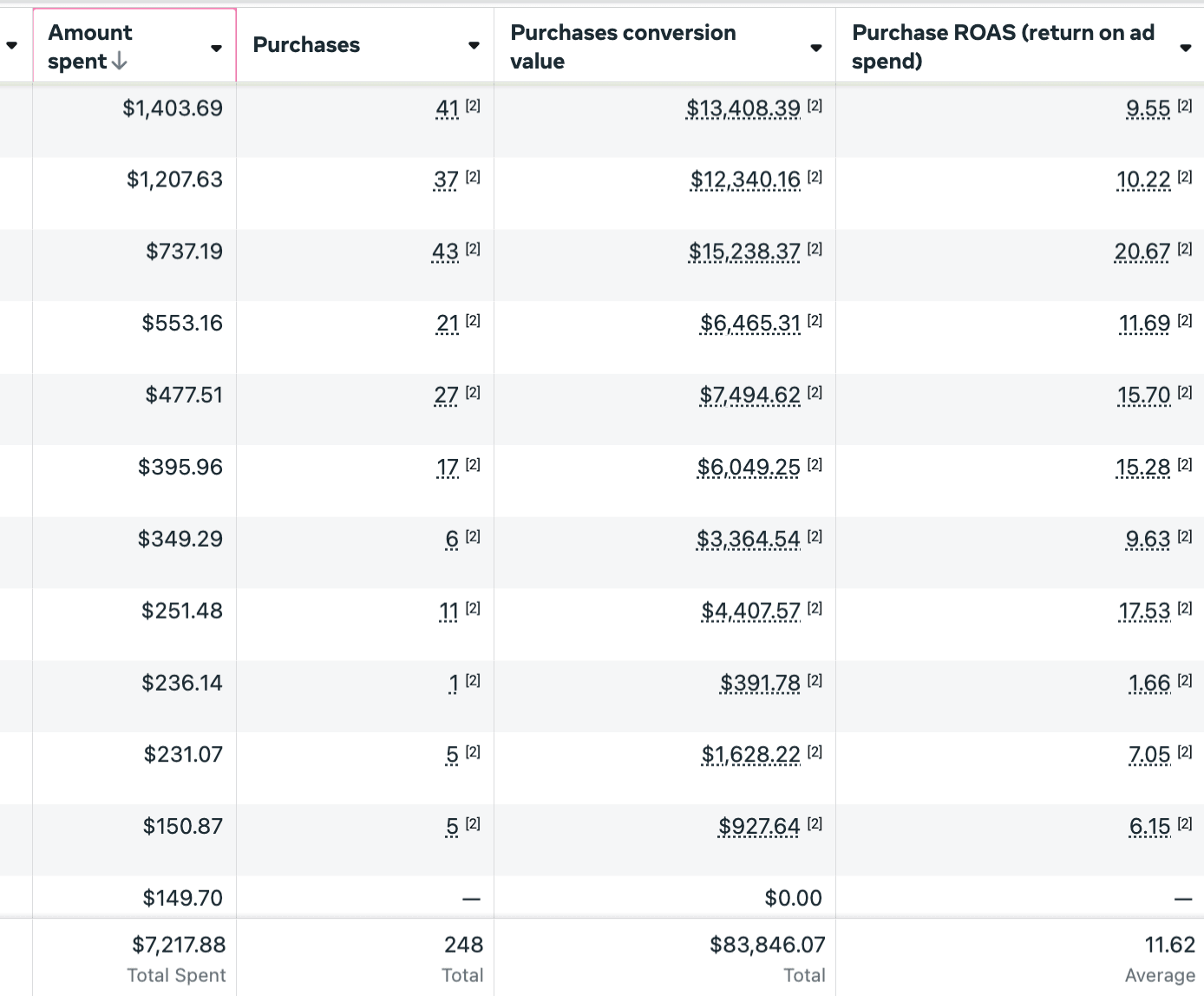Click footnote [2] next to 17.53 ROAS
This screenshot has height=996, width=1204.
pos(1185,608)
